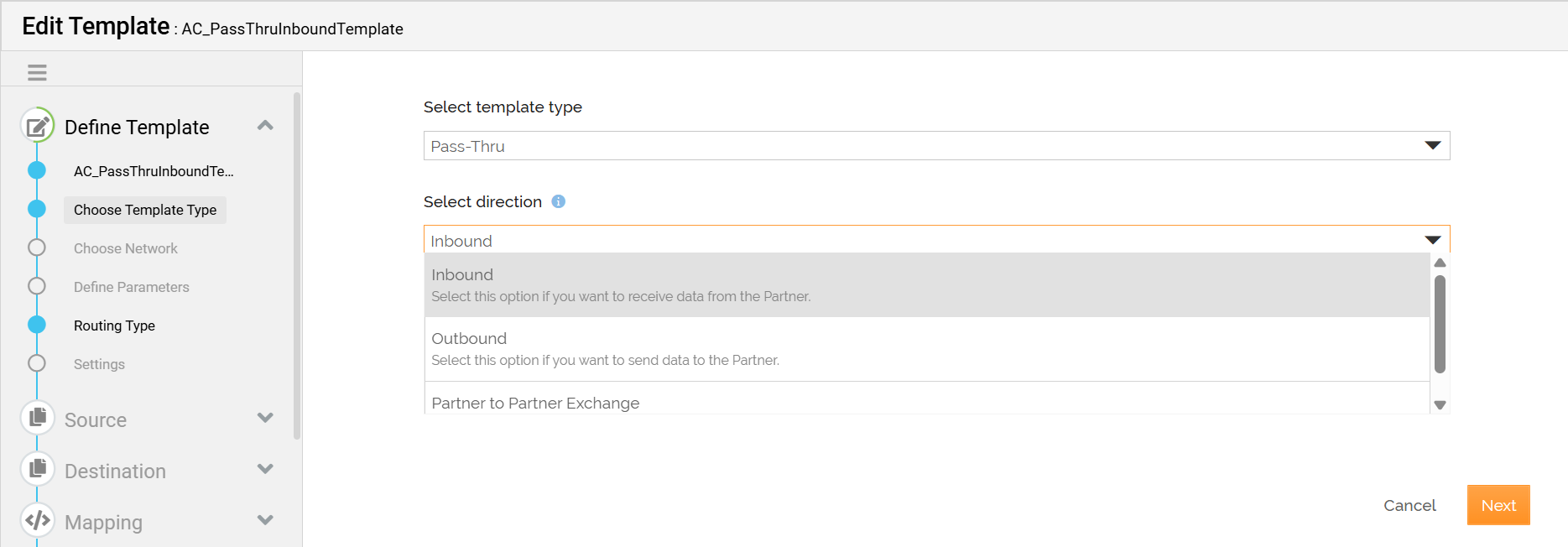Select the Define Parameters step circle
The image size is (1568, 547).
click(x=37, y=286)
